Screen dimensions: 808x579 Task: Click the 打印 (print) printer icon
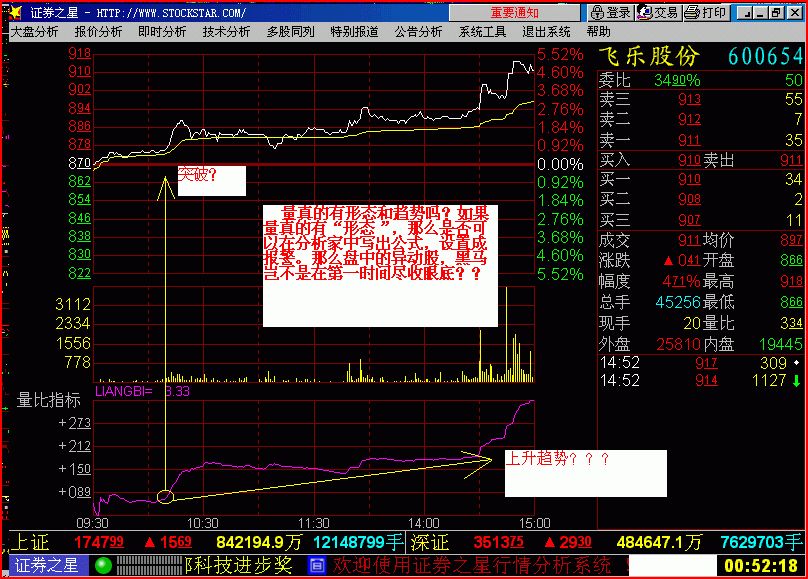pyautogui.click(x=706, y=13)
